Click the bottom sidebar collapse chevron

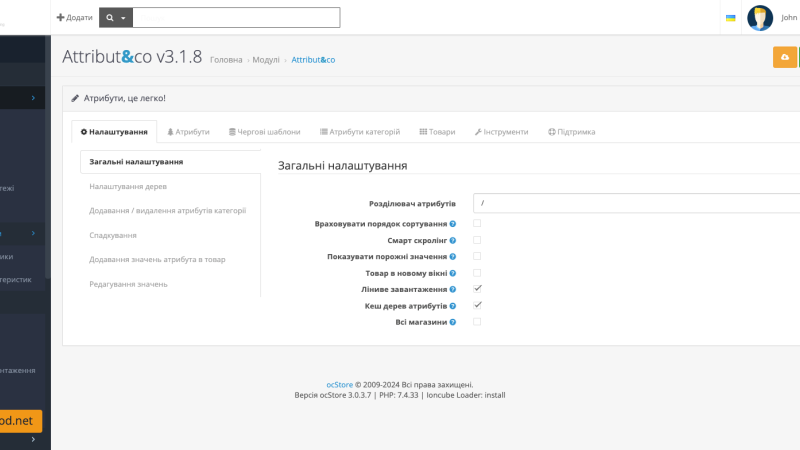33,439
